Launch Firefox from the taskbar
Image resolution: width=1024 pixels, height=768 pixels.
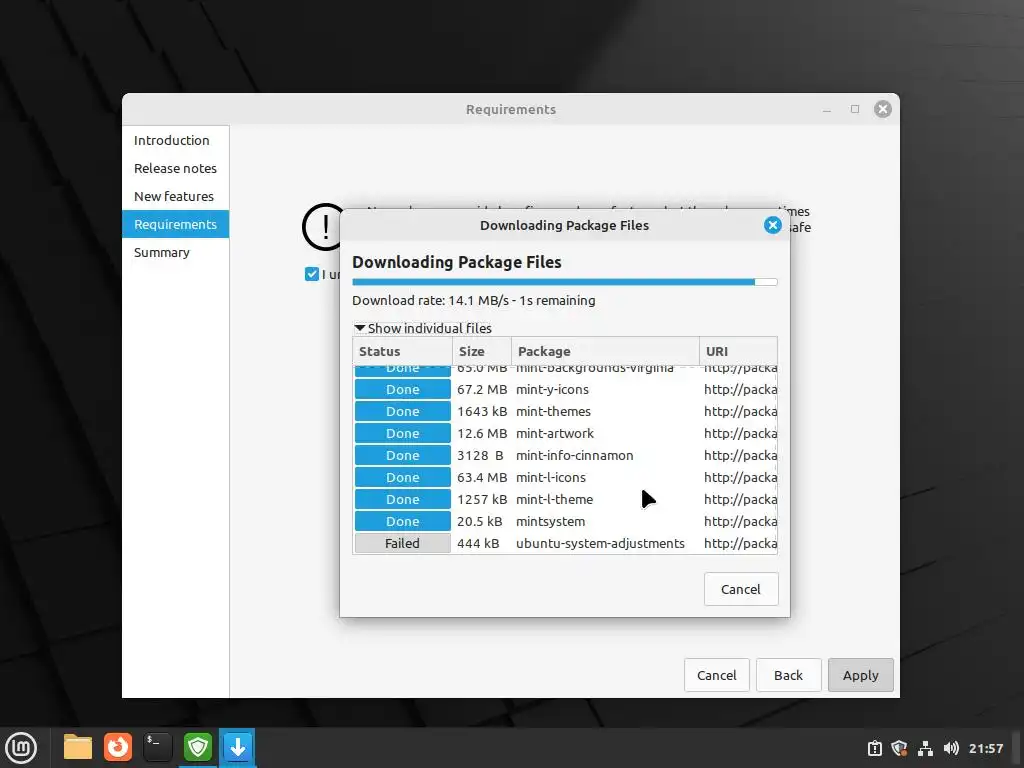click(118, 748)
